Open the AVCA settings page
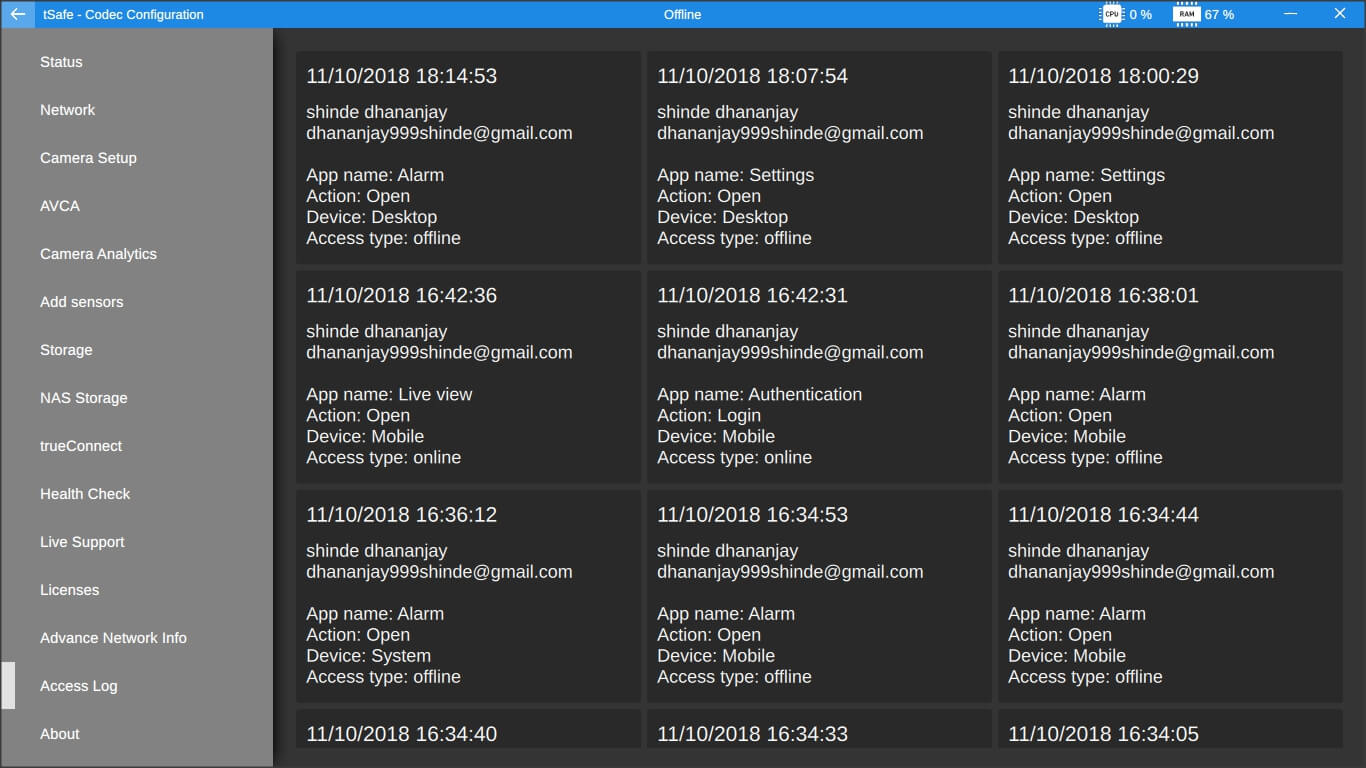Screen dimensions: 1366x768 (x=60, y=206)
